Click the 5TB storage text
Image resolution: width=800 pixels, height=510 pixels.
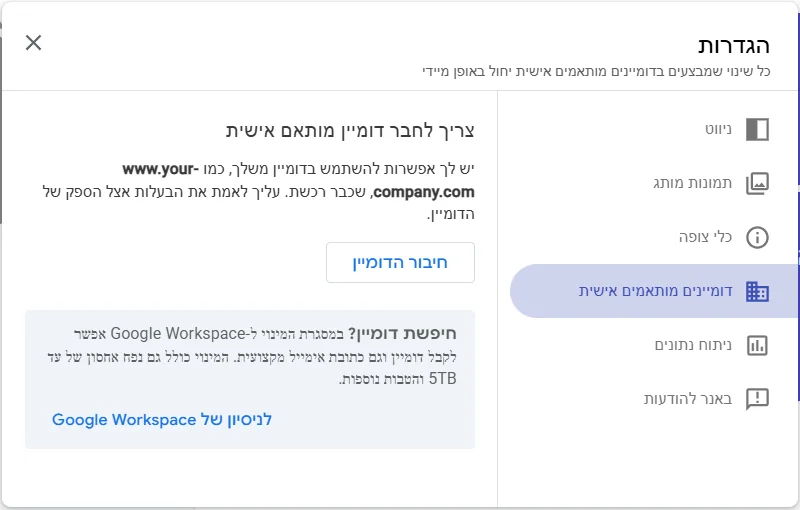pyautogui.click(x=442, y=379)
